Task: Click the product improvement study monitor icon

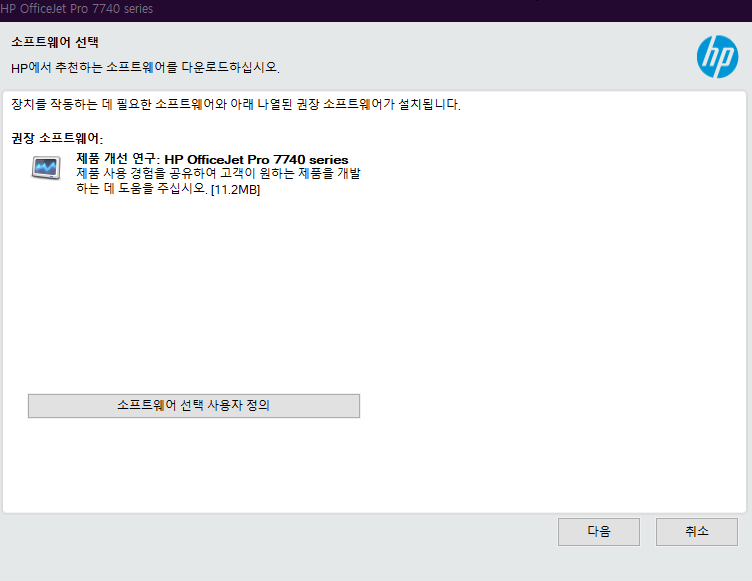Action: pos(47,168)
